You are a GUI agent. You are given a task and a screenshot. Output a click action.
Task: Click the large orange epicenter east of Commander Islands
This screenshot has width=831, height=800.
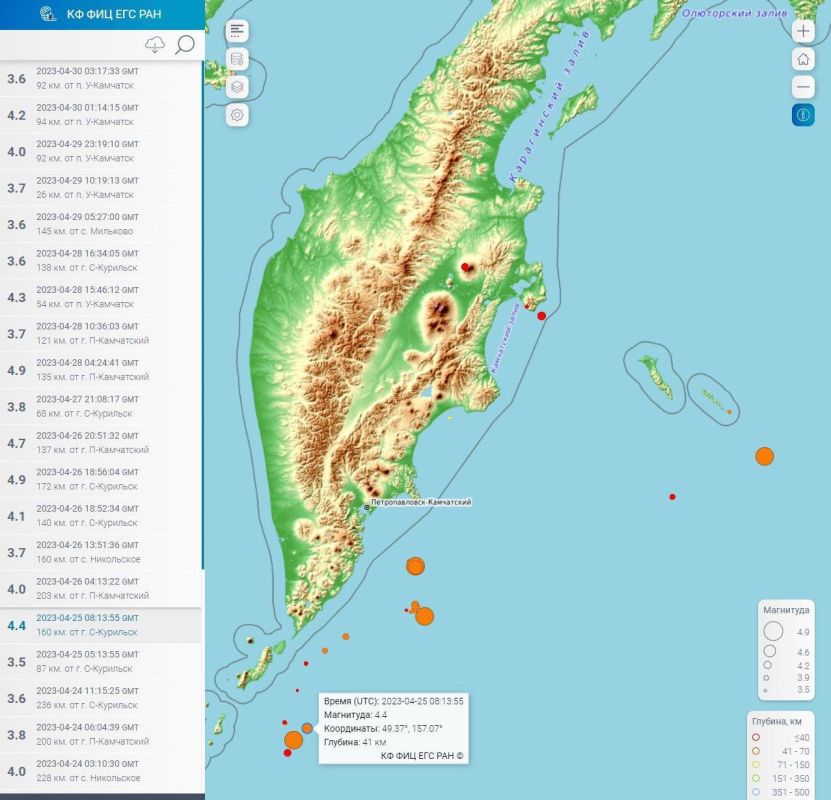764,456
